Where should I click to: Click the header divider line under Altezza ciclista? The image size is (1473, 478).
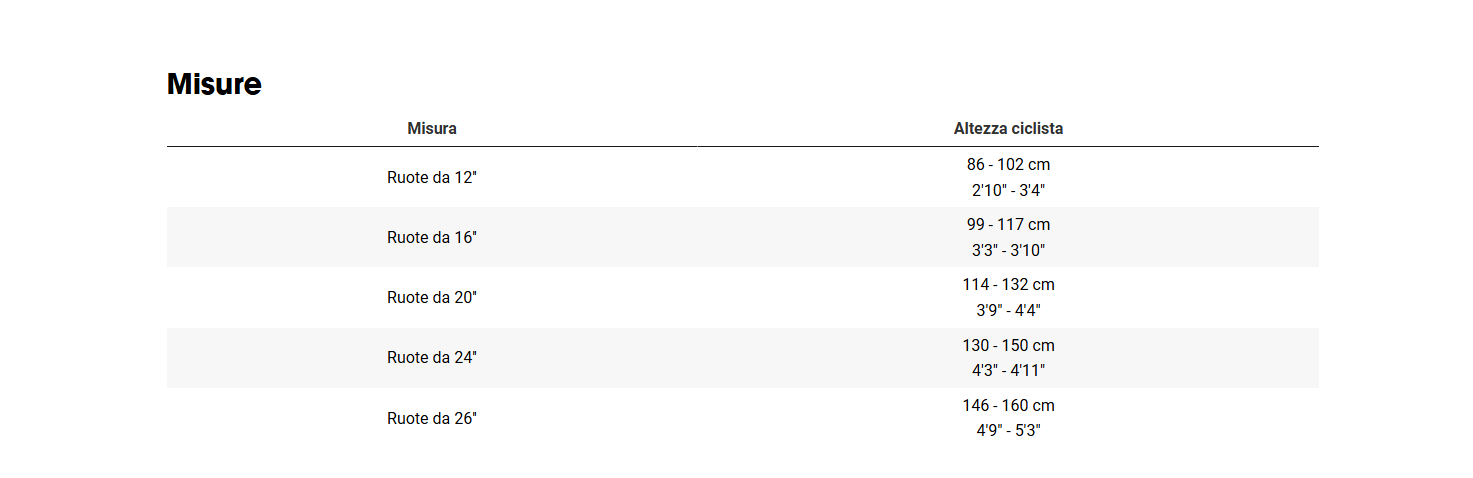(1008, 146)
